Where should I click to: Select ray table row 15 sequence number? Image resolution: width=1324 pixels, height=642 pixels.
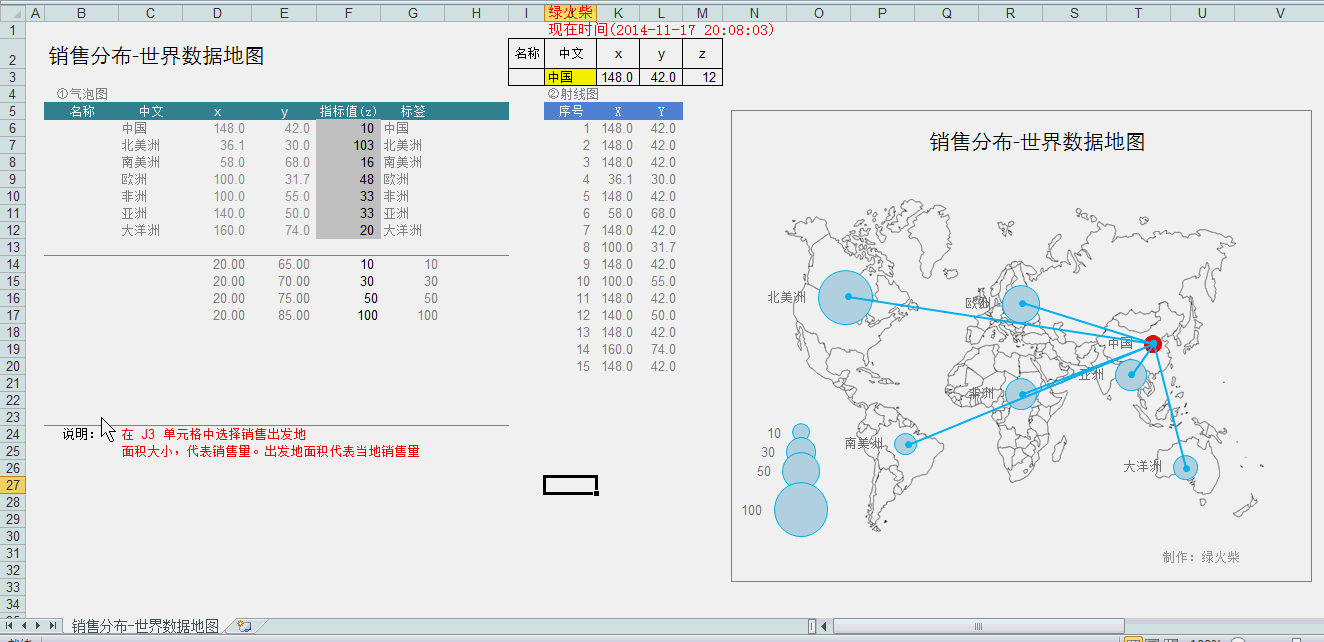pyautogui.click(x=570, y=366)
